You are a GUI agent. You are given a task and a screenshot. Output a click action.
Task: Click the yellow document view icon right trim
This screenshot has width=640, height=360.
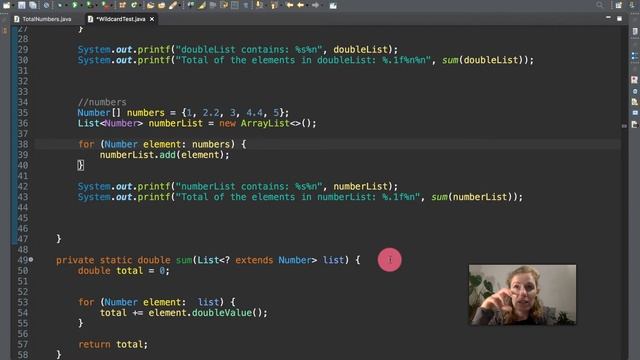(635, 102)
